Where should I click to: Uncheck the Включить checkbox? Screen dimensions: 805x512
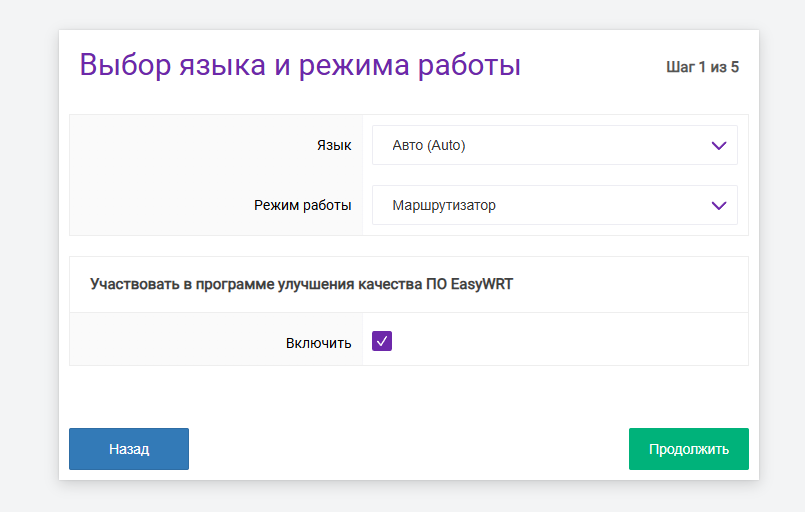[x=382, y=342]
